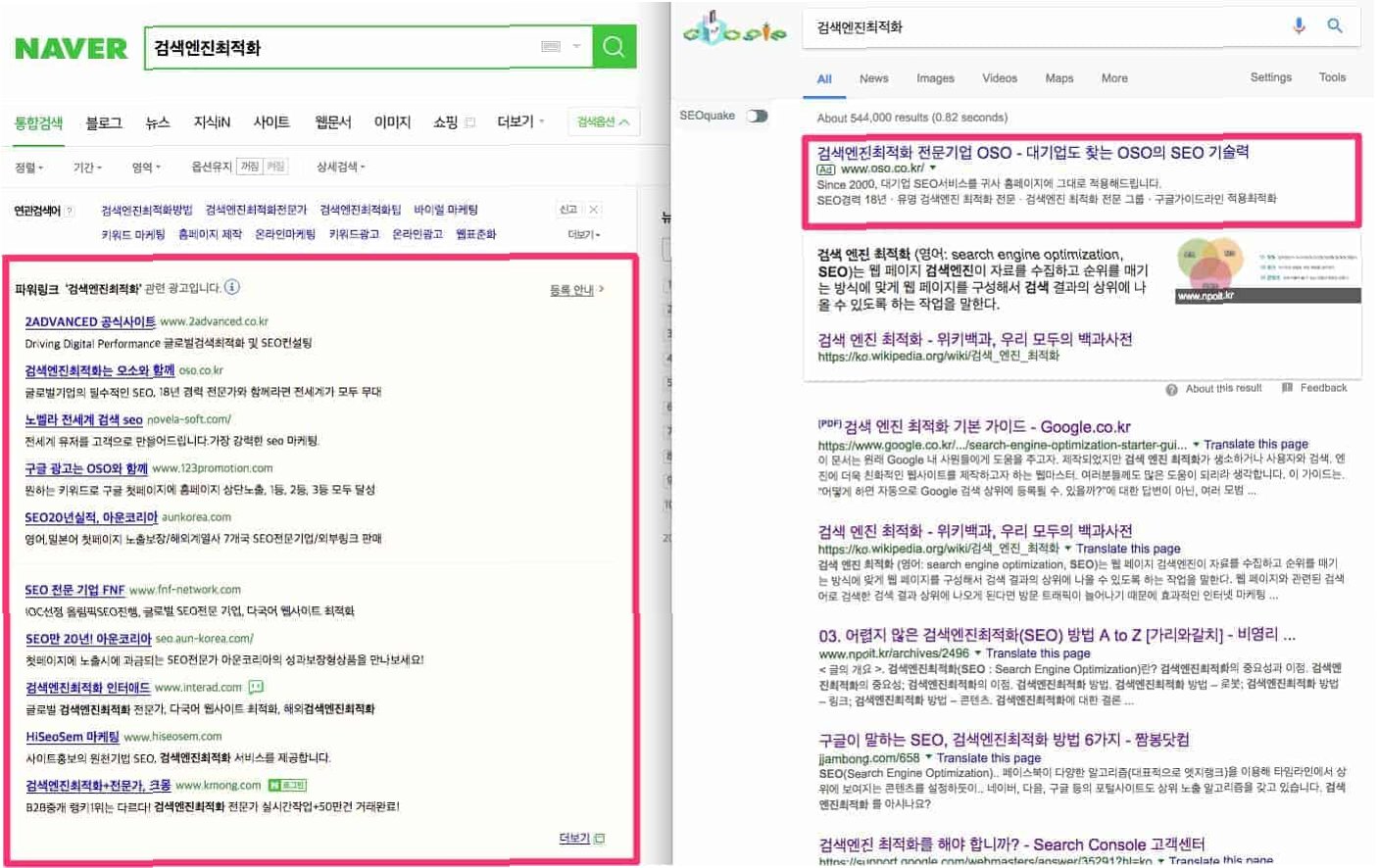Open the 구글이 말하는 SEO result from jjambong.com
This screenshot has height=868, width=1377.
point(1004,740)
